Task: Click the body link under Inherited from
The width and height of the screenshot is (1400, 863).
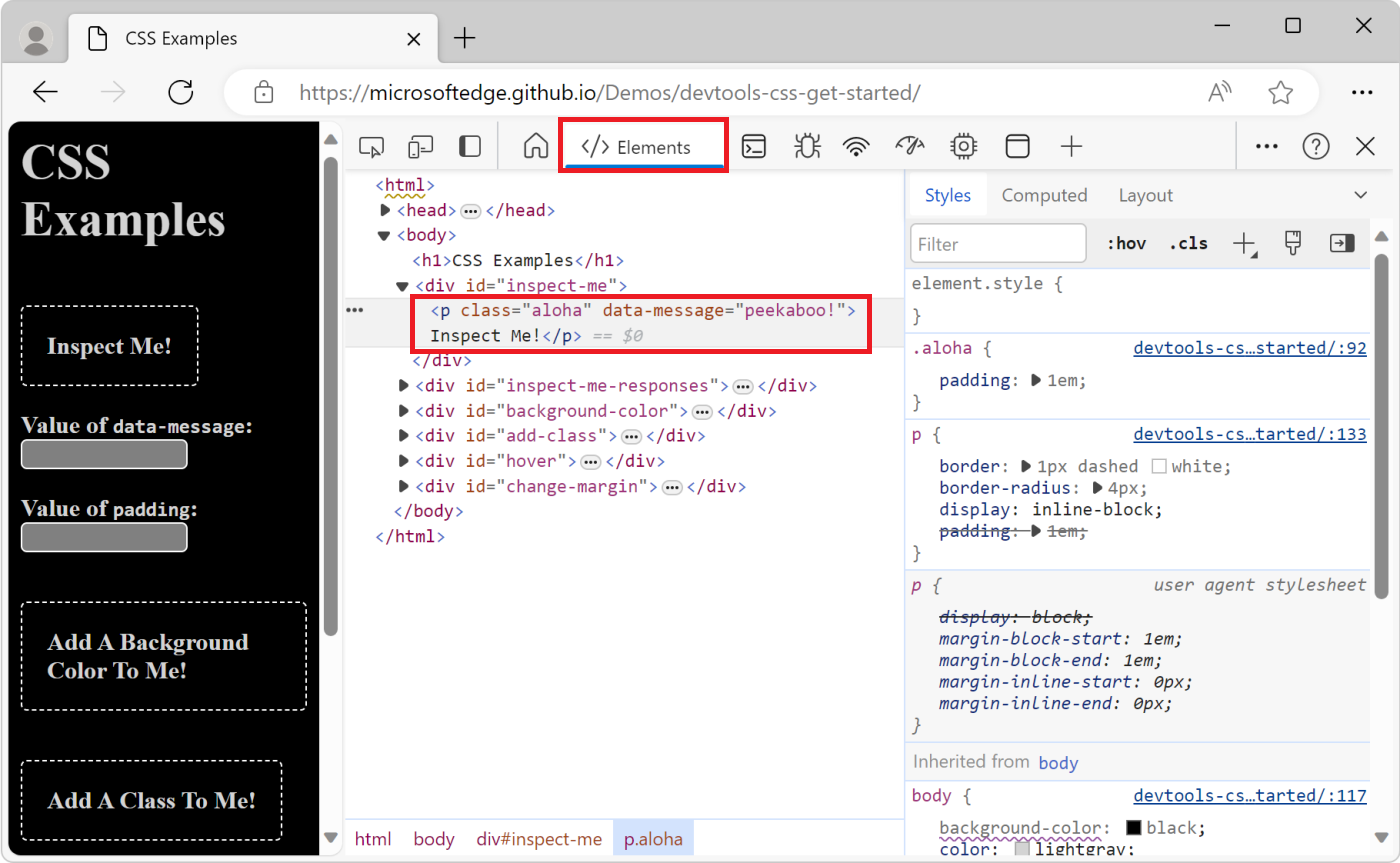Action: (1058, 762)
